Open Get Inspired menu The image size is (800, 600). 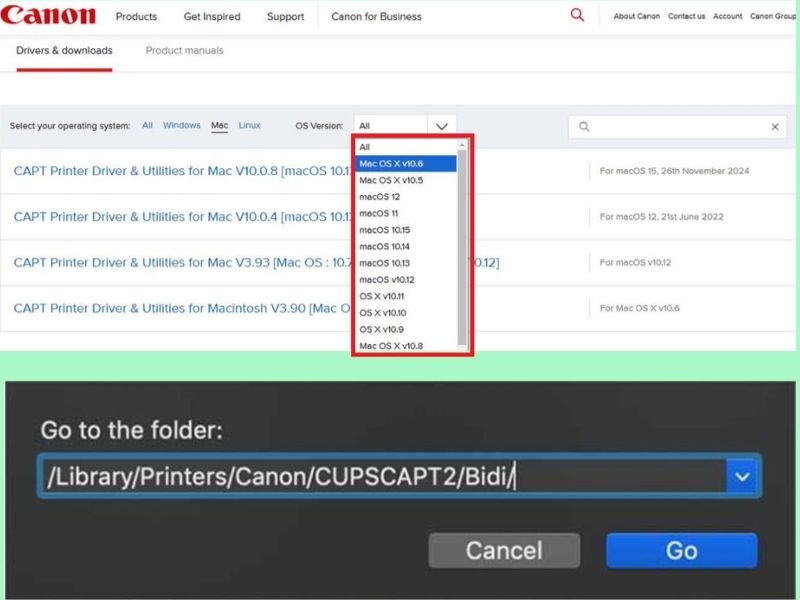(x=212, y=16)
